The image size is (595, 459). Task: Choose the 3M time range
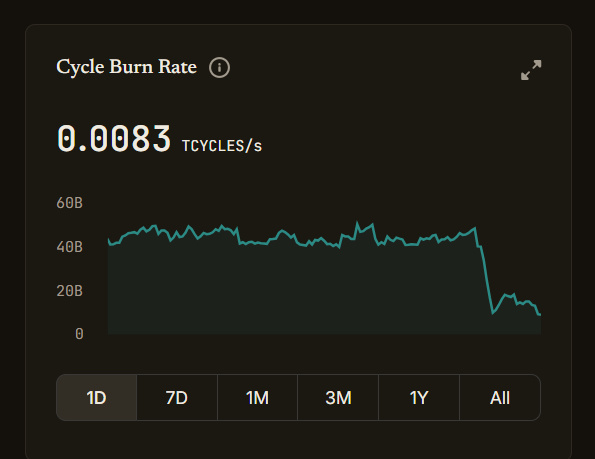pyautogui.click(x=338, y=398)
